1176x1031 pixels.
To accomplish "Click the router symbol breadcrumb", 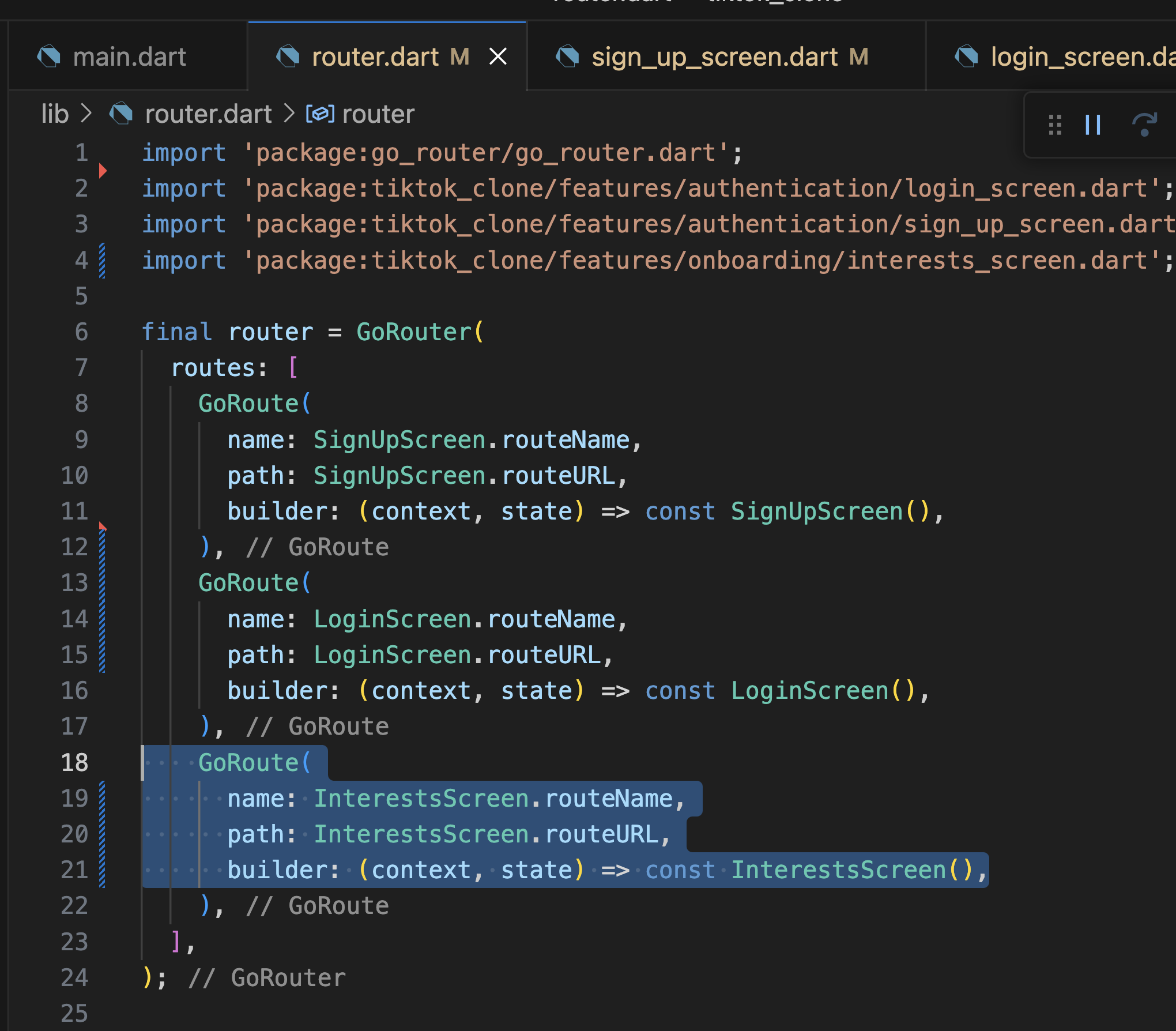I will [x=378, y=114].
